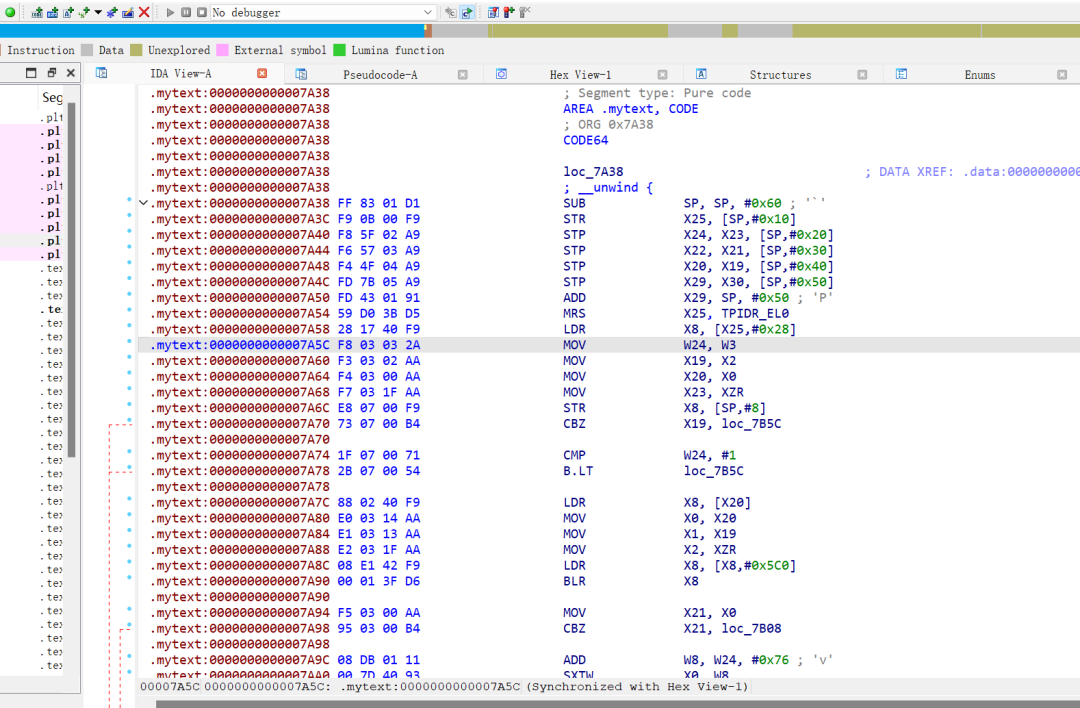Click the grayed delete-breakpoint toolbar icon

pos(525,12)
